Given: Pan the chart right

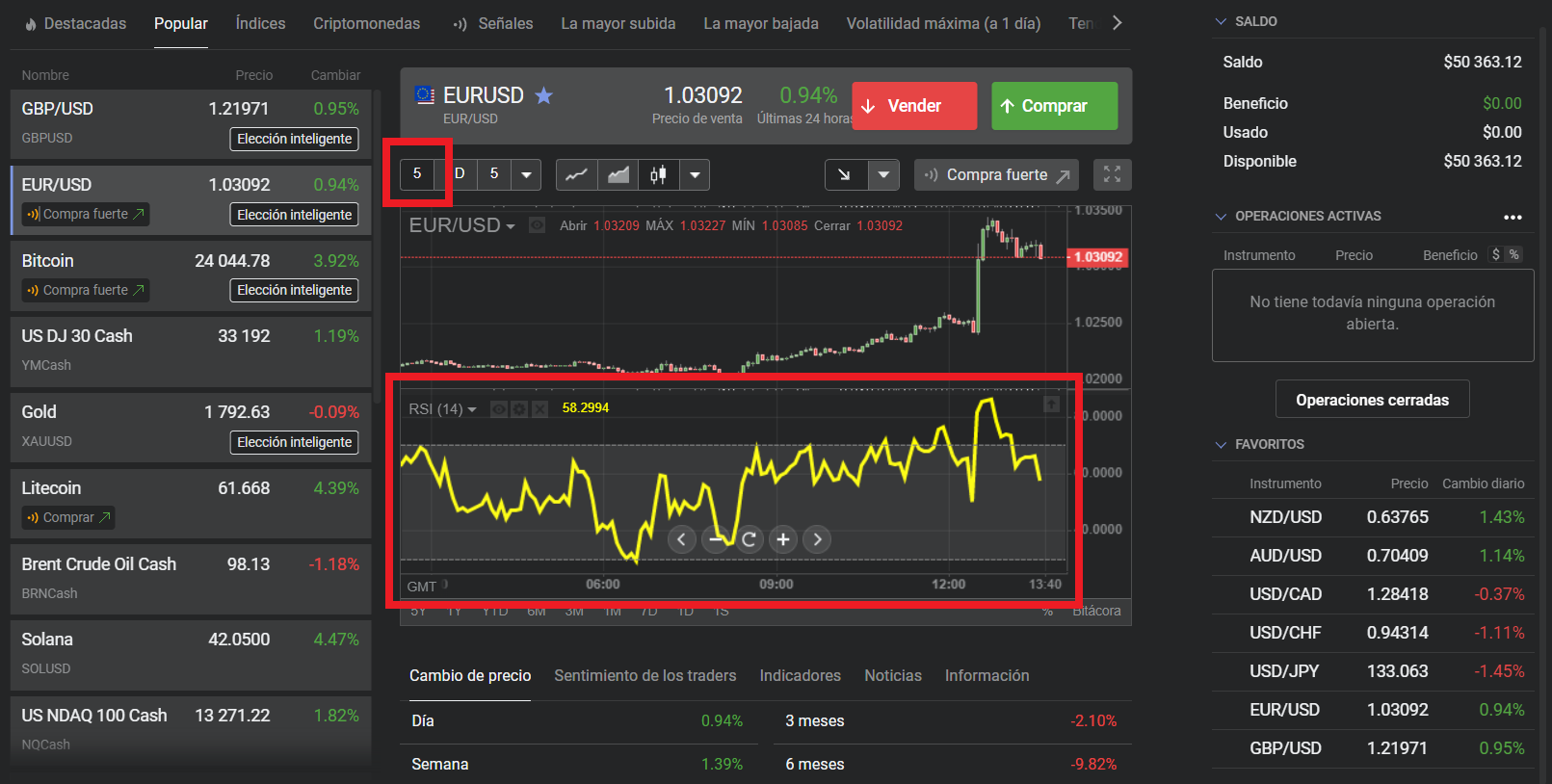Looking at the screenshot, I should [x=817, y=539].
